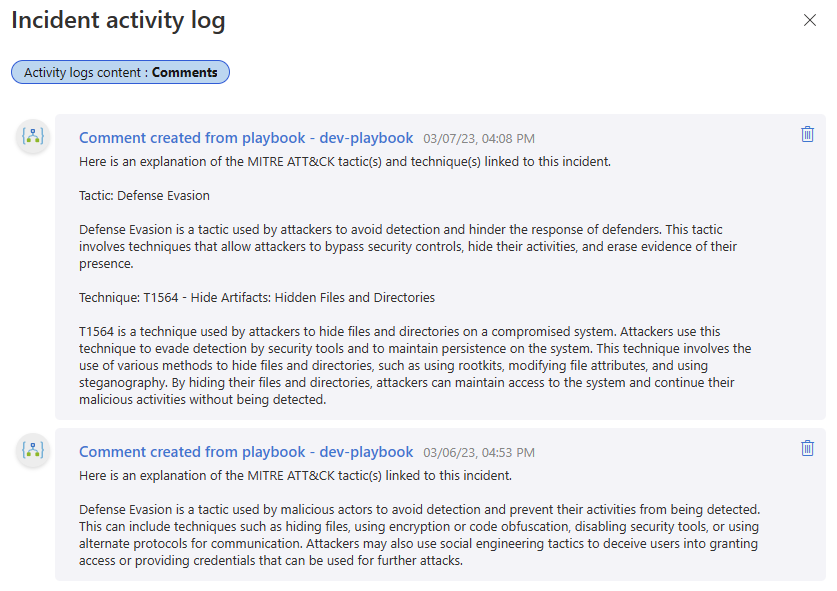
Task: Open the Activity logs content filter pill
Action: pyautogui.click(x=120, y=72)
